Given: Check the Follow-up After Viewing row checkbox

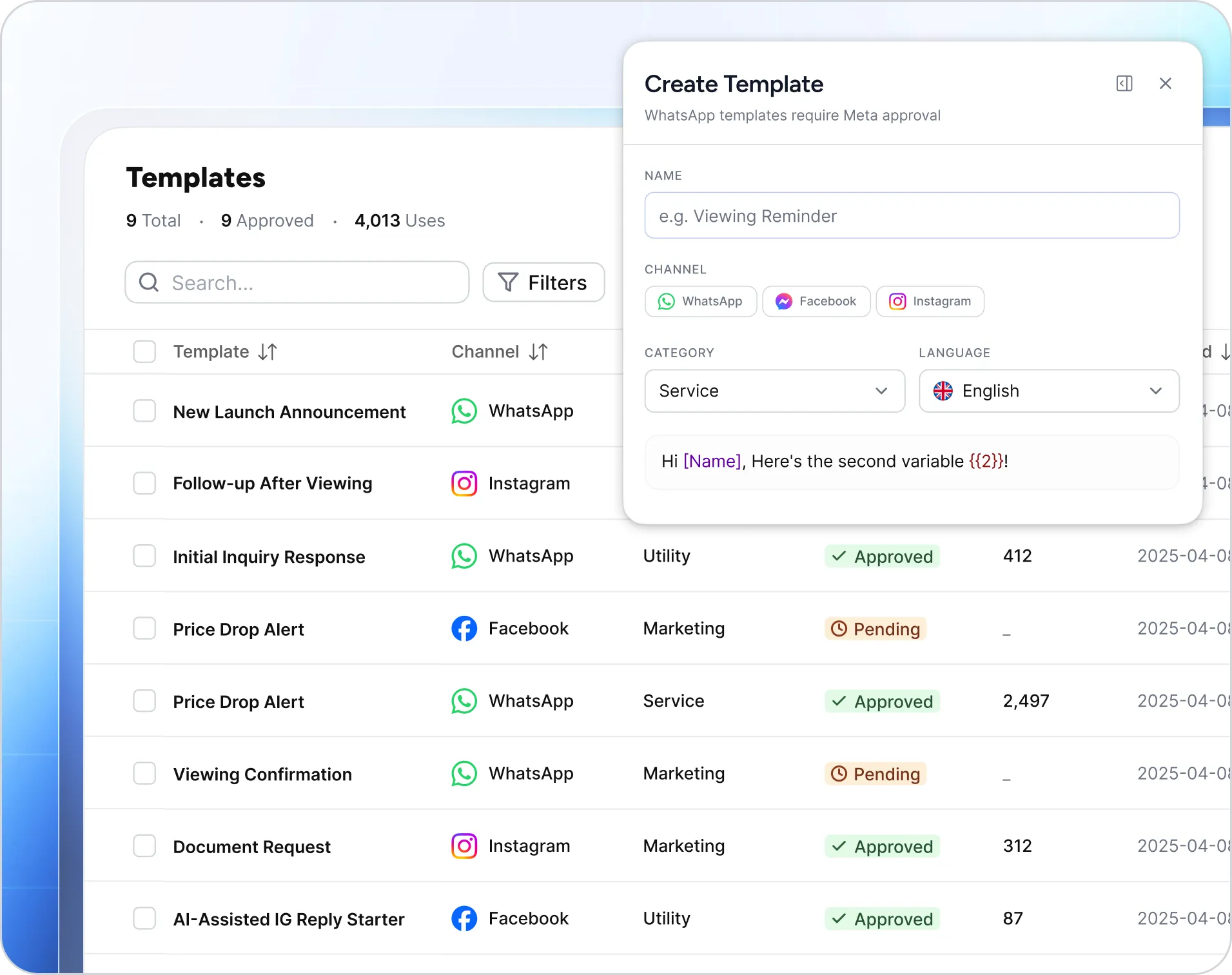Looking at the screenshot, I should click(x=144, y=483).
